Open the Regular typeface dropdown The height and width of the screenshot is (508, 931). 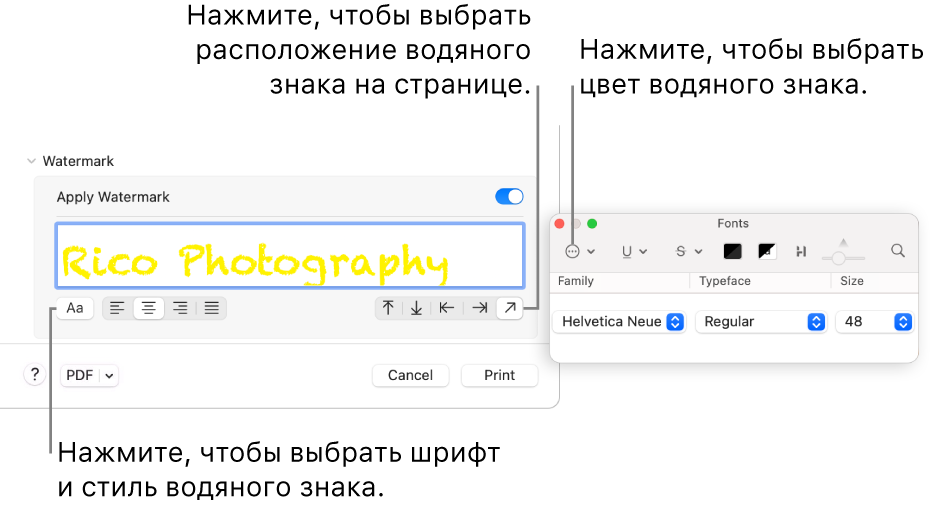[761, 322]
